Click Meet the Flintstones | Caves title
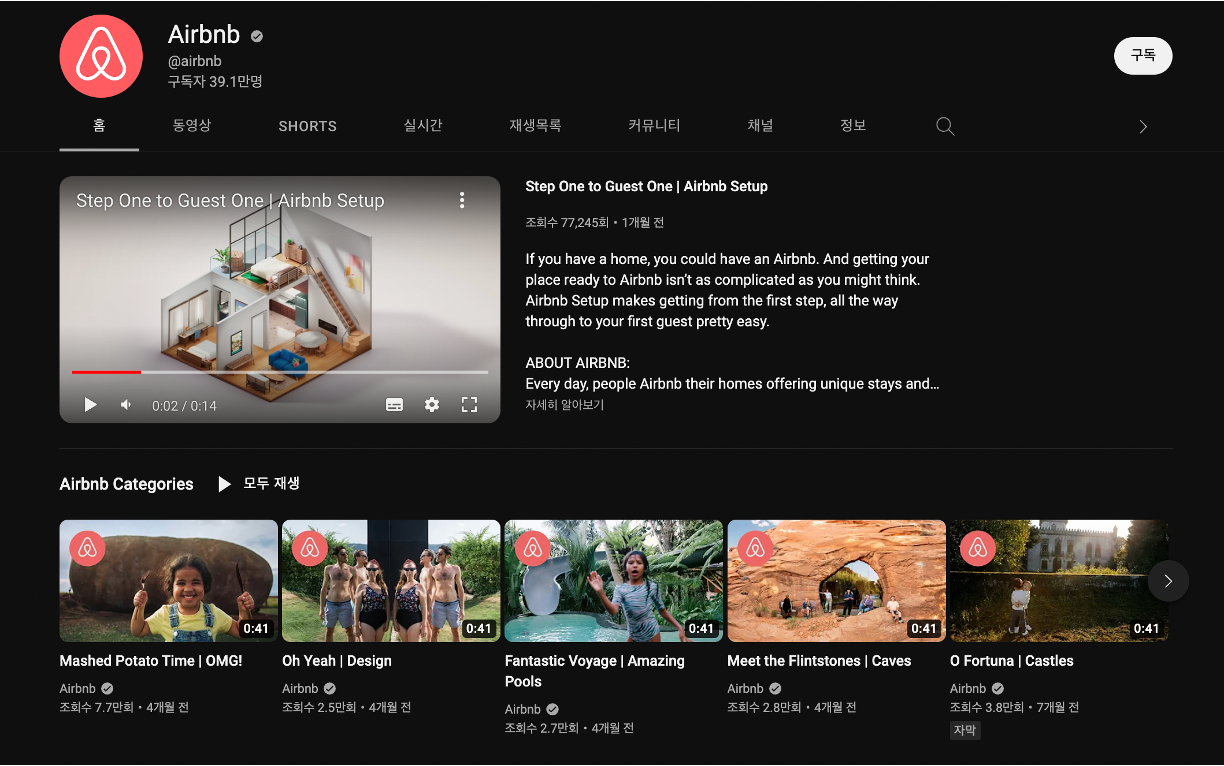The width and height of the screenshot is (1224, 766). pos(820,661)
